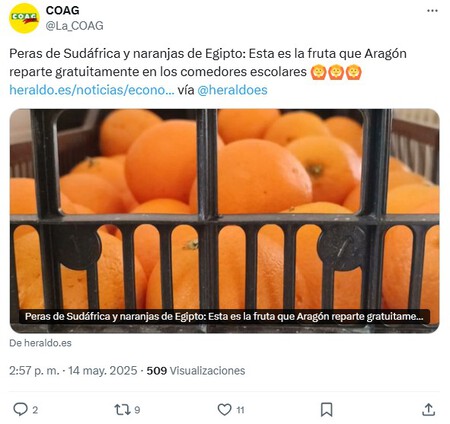
Task: Open the three-dot more options menu
Action: tap(432, 11)
